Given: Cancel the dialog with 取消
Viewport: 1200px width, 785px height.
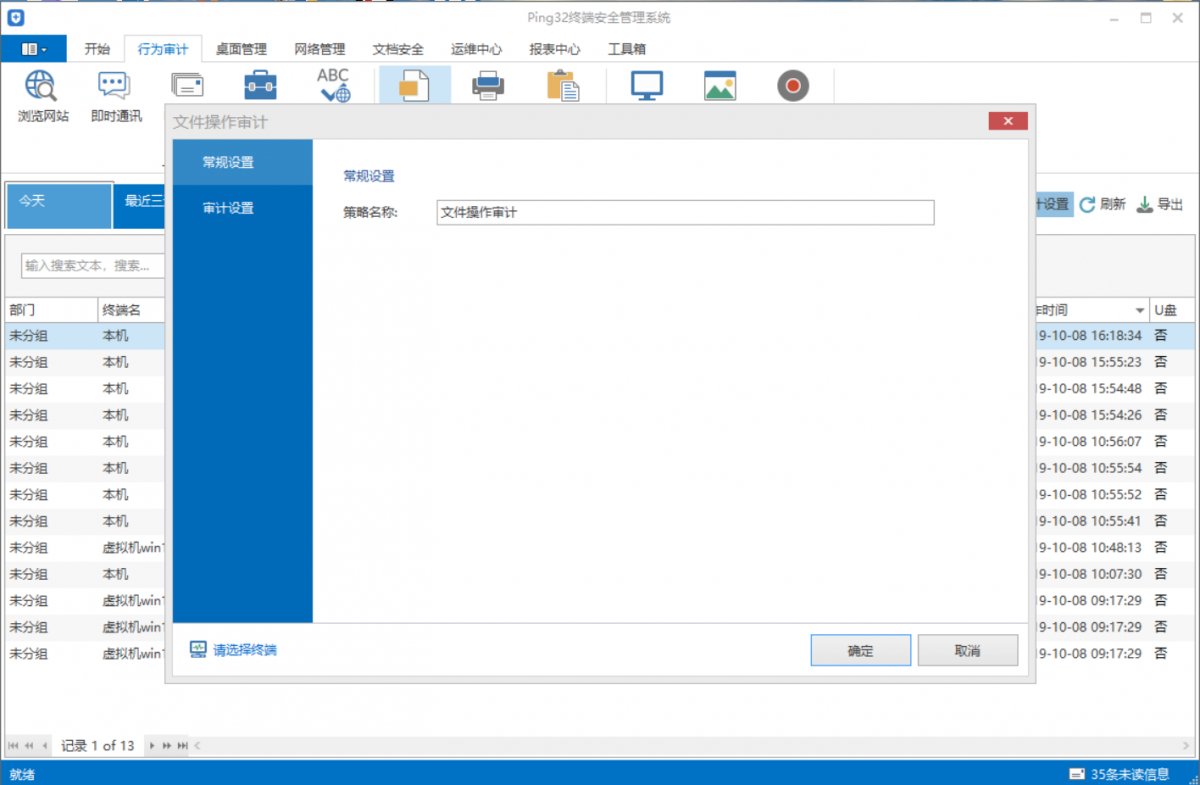Looking at the screenshot, I should coord(967,650).
